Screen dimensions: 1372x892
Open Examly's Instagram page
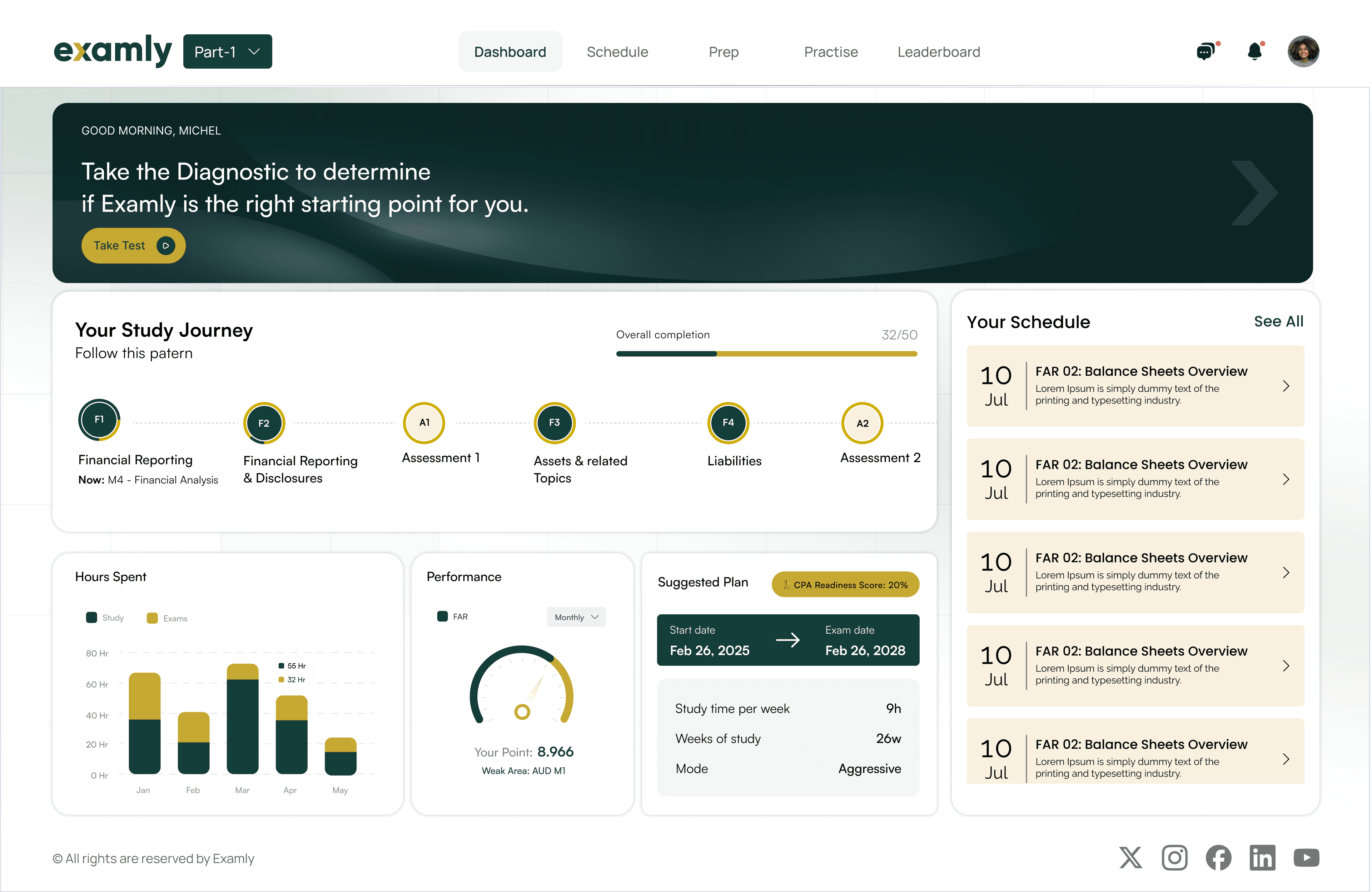pos(1175,858)
